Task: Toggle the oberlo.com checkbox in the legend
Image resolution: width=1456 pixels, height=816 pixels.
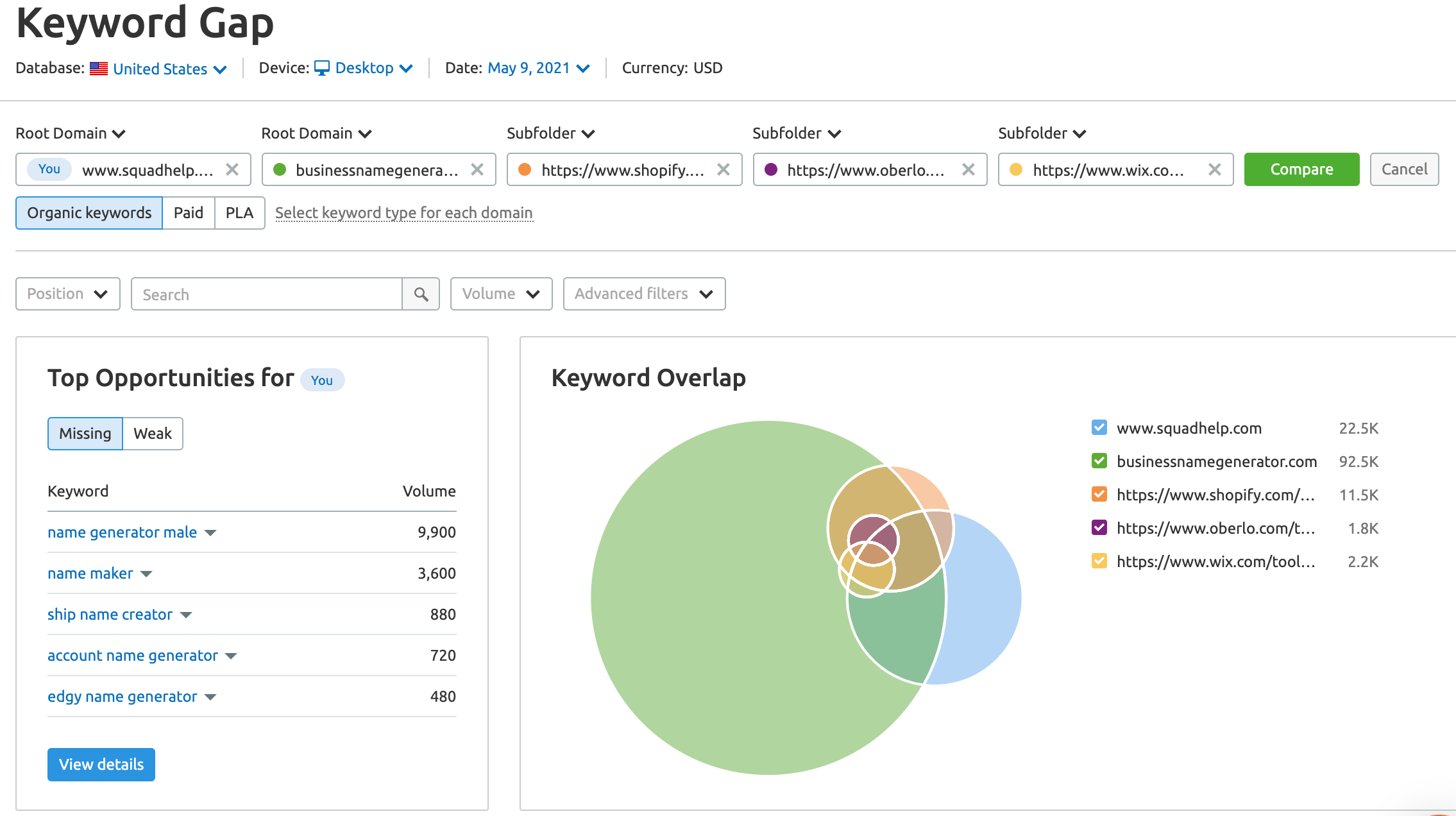Action: pos(1099,527)
